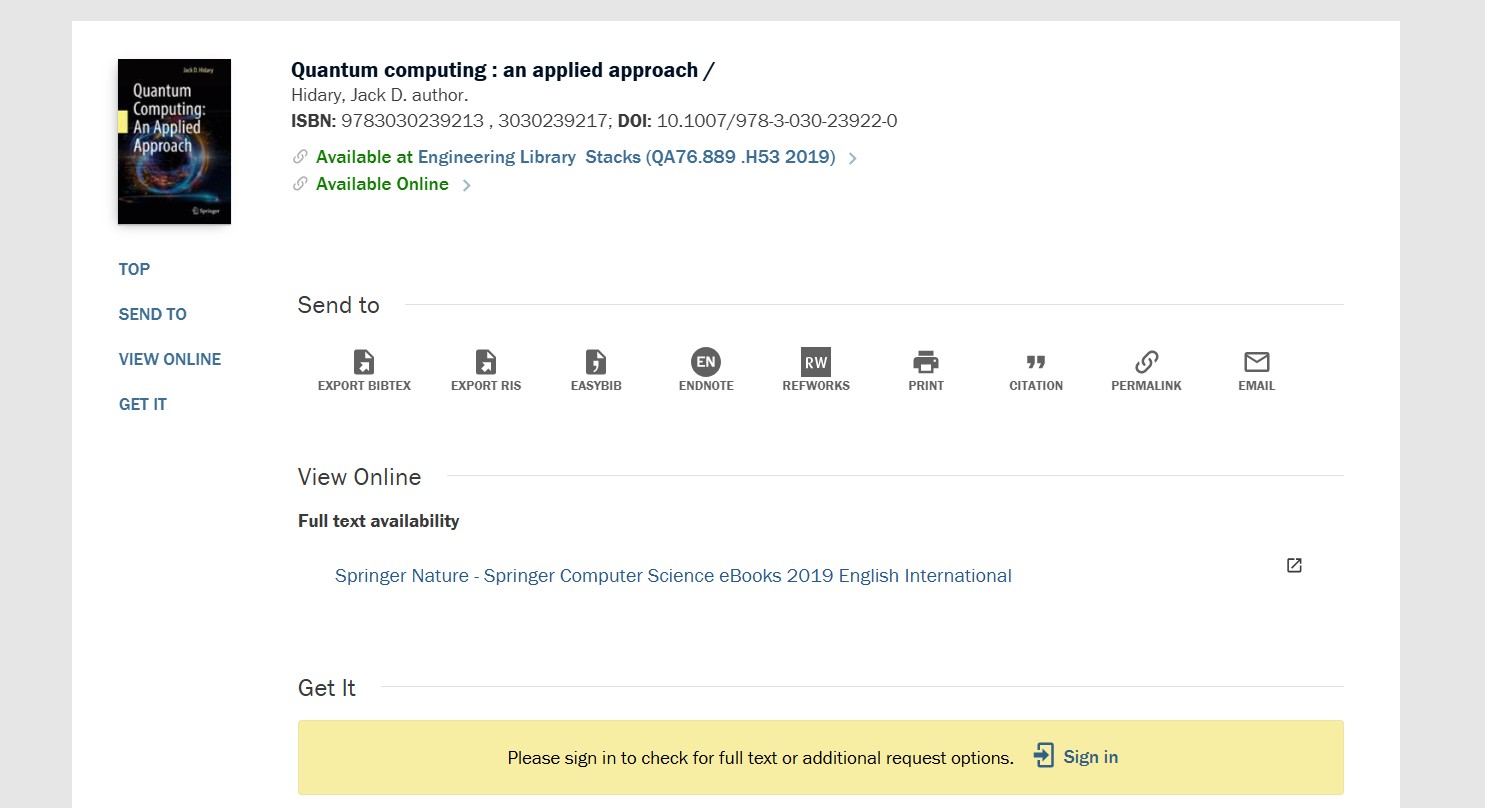Click the Quantum Computing book cover thumbnail
The image size is (1485, 808).
coord(174,141)
